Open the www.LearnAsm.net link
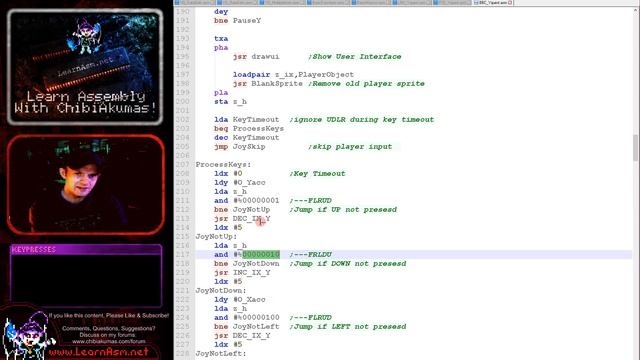This screenshot has height=360, width=640. point(98,352)
